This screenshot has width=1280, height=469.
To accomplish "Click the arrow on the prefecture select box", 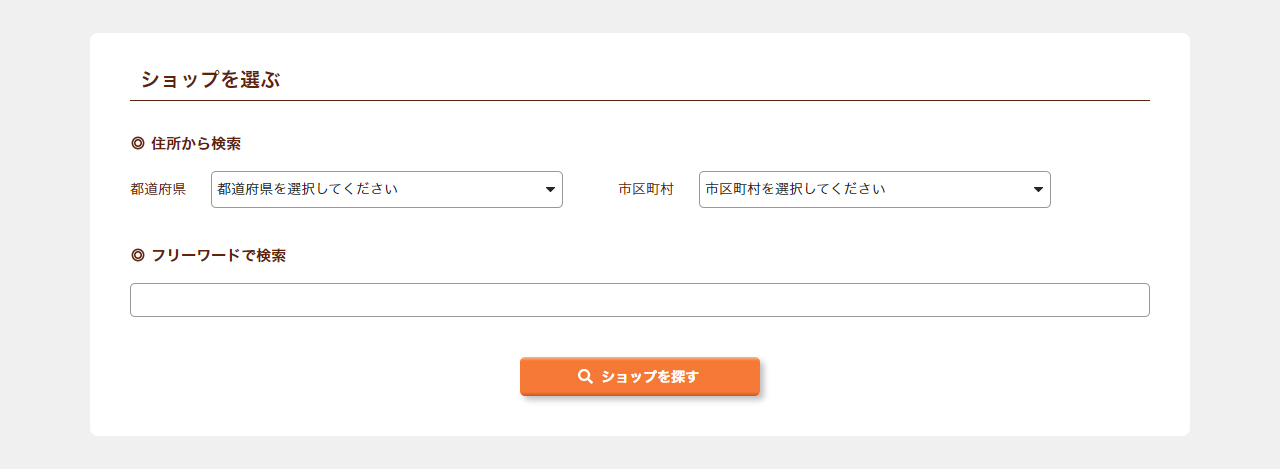I will pyautogui.click(x=550, y=189).
